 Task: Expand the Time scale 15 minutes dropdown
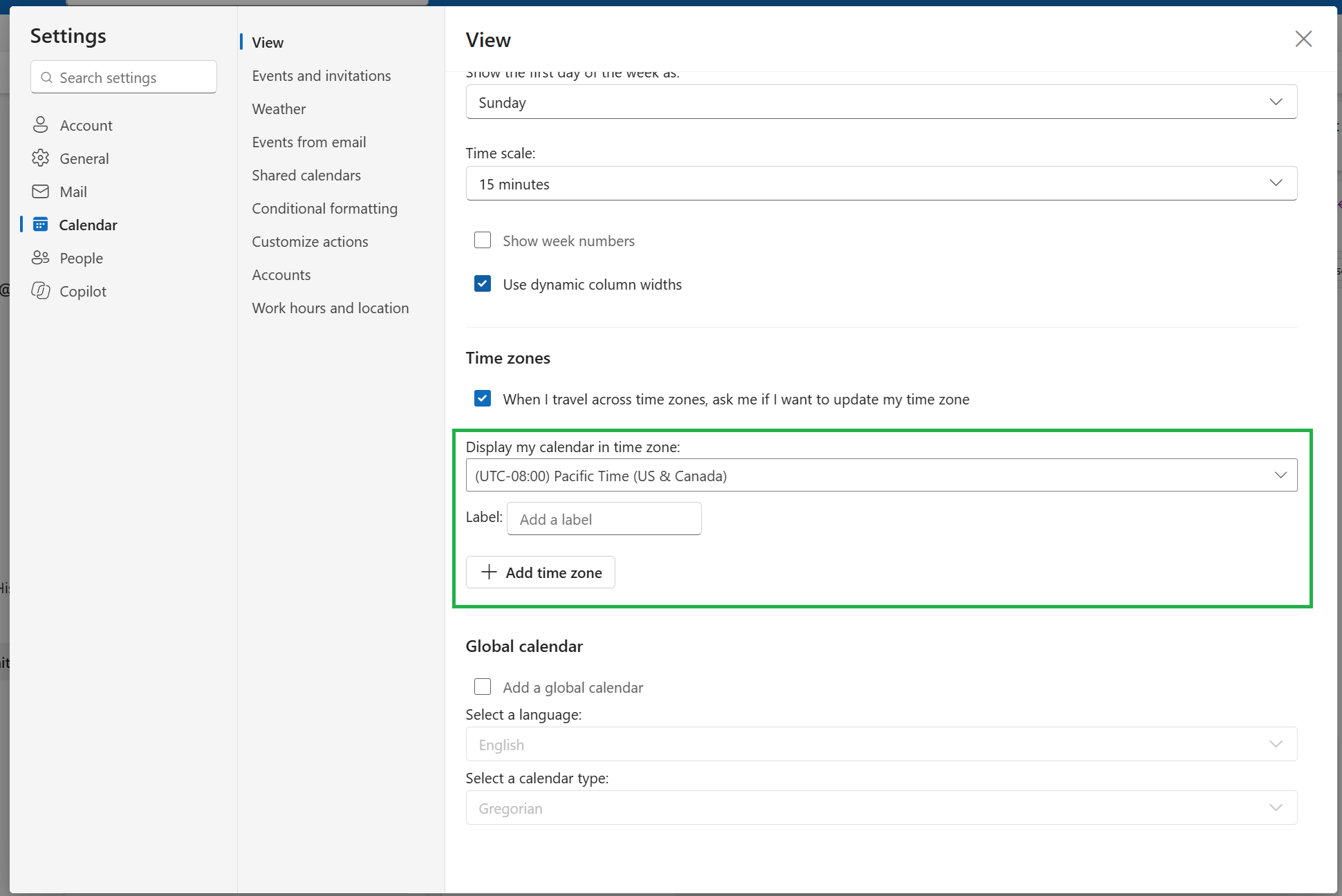tap(882, 184)
